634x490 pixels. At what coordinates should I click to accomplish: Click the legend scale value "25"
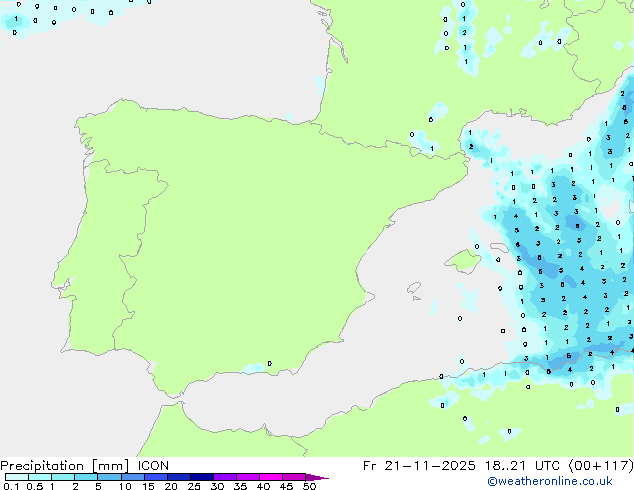tap(194, 486)
